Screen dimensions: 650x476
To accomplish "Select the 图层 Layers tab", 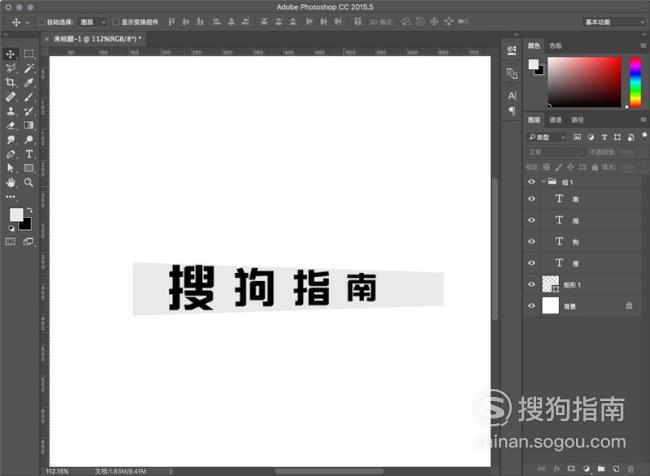I will 534,120.
